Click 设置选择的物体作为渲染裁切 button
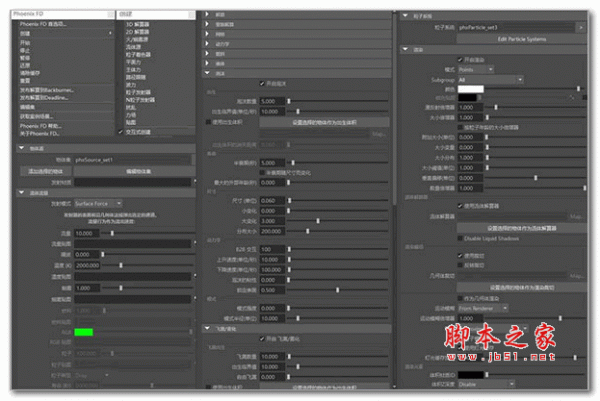Image resolution: width=600 pixels, height=401 pixels. click(x=522, y=287)
